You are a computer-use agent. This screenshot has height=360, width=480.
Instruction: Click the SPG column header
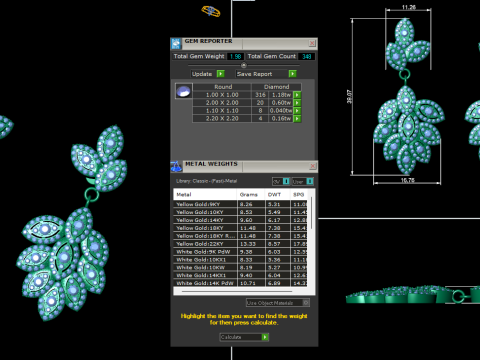(299, 194)
